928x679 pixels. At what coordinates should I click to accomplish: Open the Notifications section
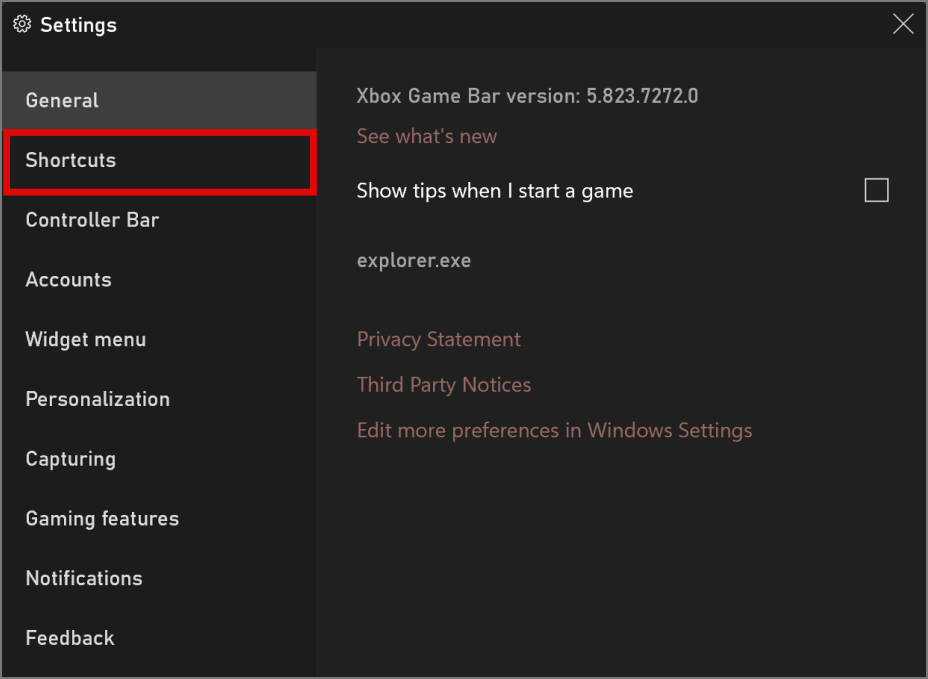[x=84, y=578]
